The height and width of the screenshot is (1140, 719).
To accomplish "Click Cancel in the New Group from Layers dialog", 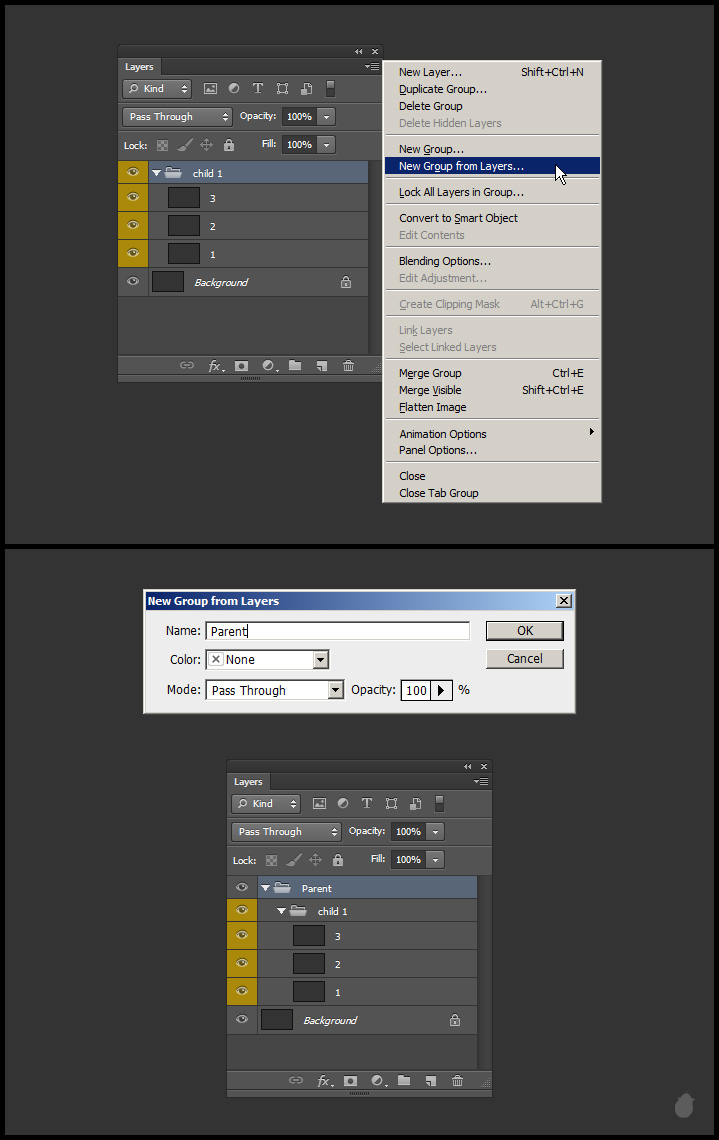I will pos(524,658).
